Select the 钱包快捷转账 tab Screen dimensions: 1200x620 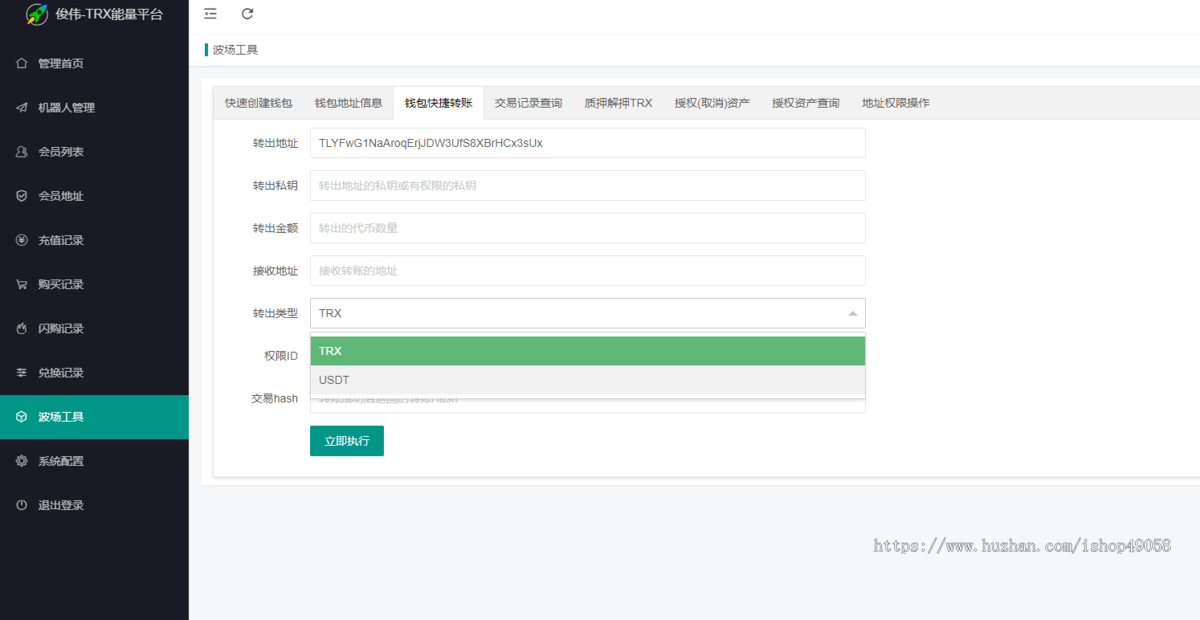pos(438,103)
